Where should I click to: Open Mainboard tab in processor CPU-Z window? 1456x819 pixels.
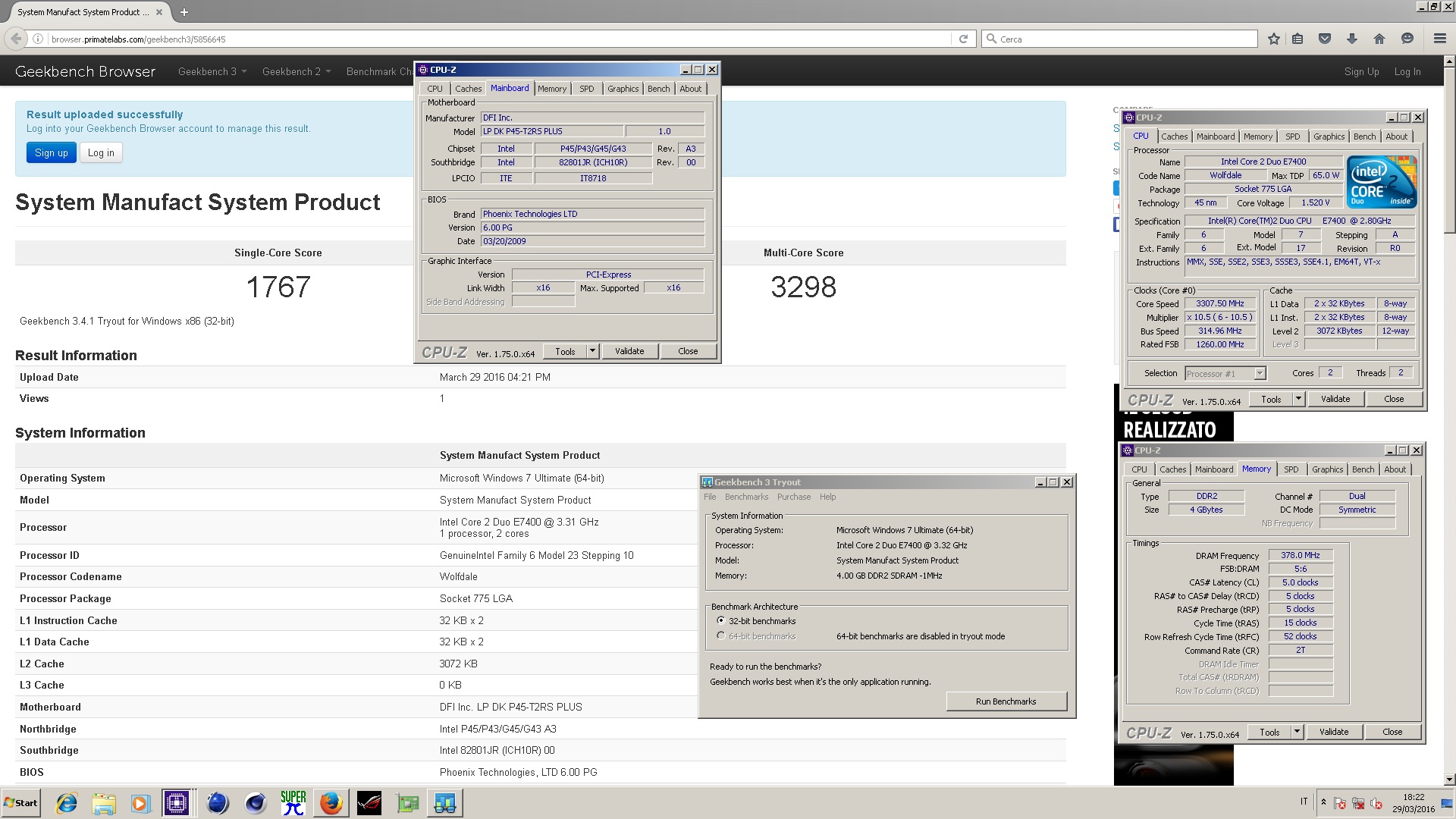tap(1216, 136)
